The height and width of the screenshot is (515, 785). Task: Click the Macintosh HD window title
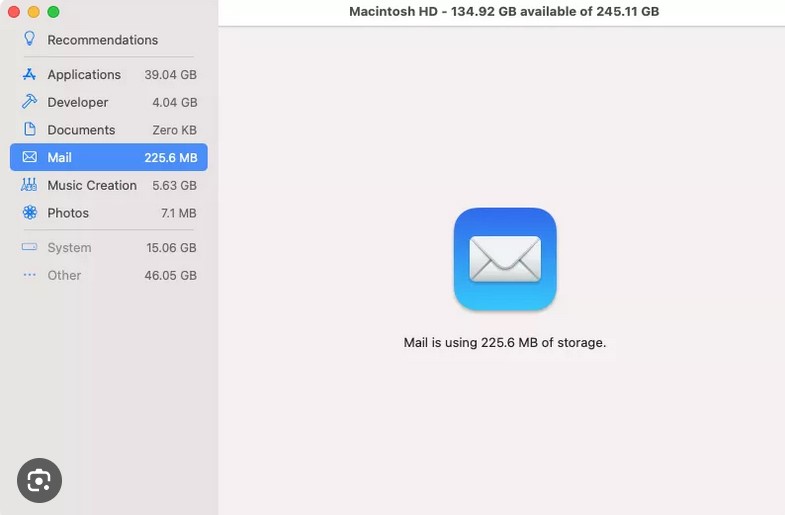point(504,12)
